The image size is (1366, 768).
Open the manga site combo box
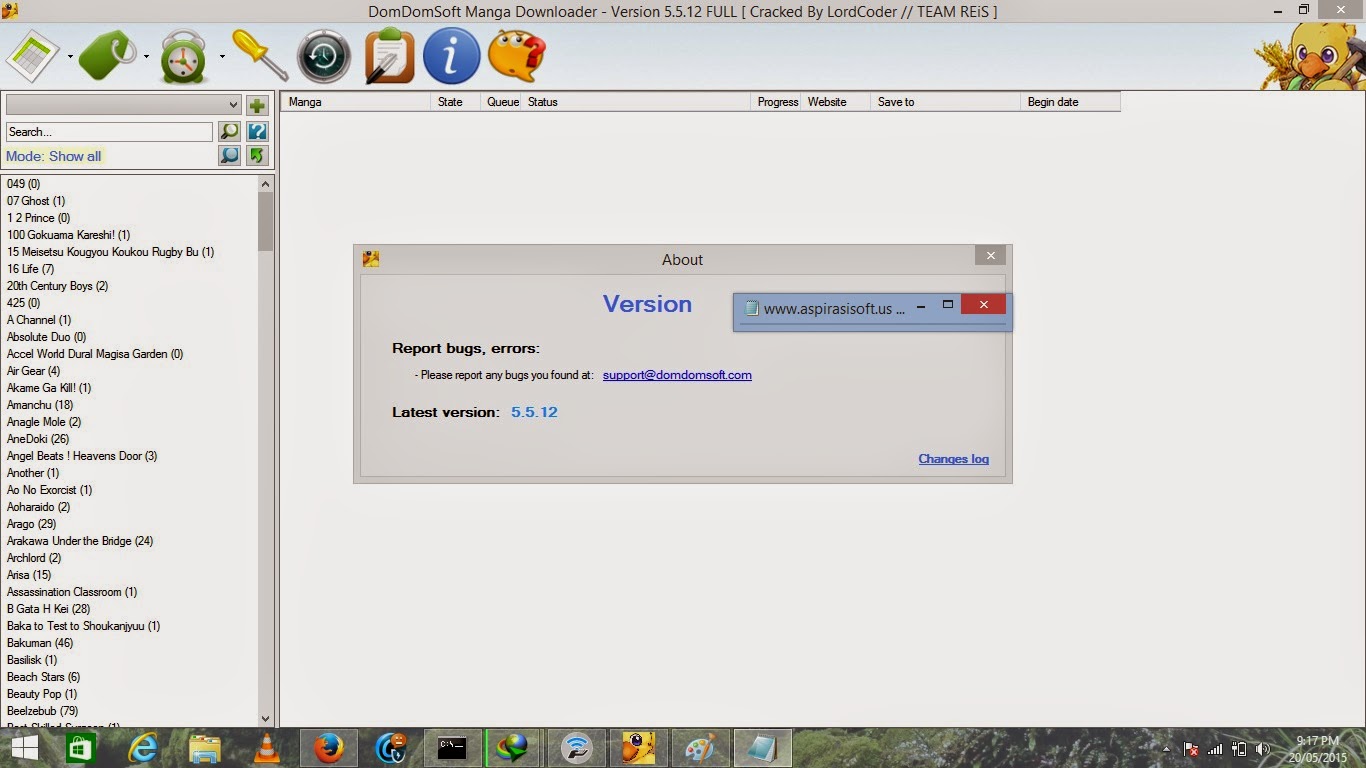pyautogui.click(x=123, y=104)
